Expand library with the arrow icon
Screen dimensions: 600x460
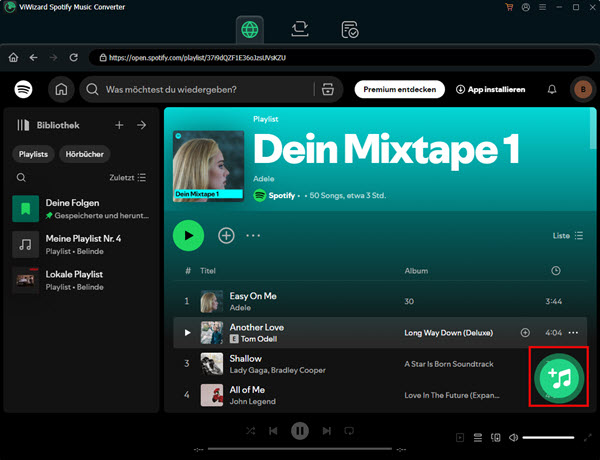(x=142, y=125)
